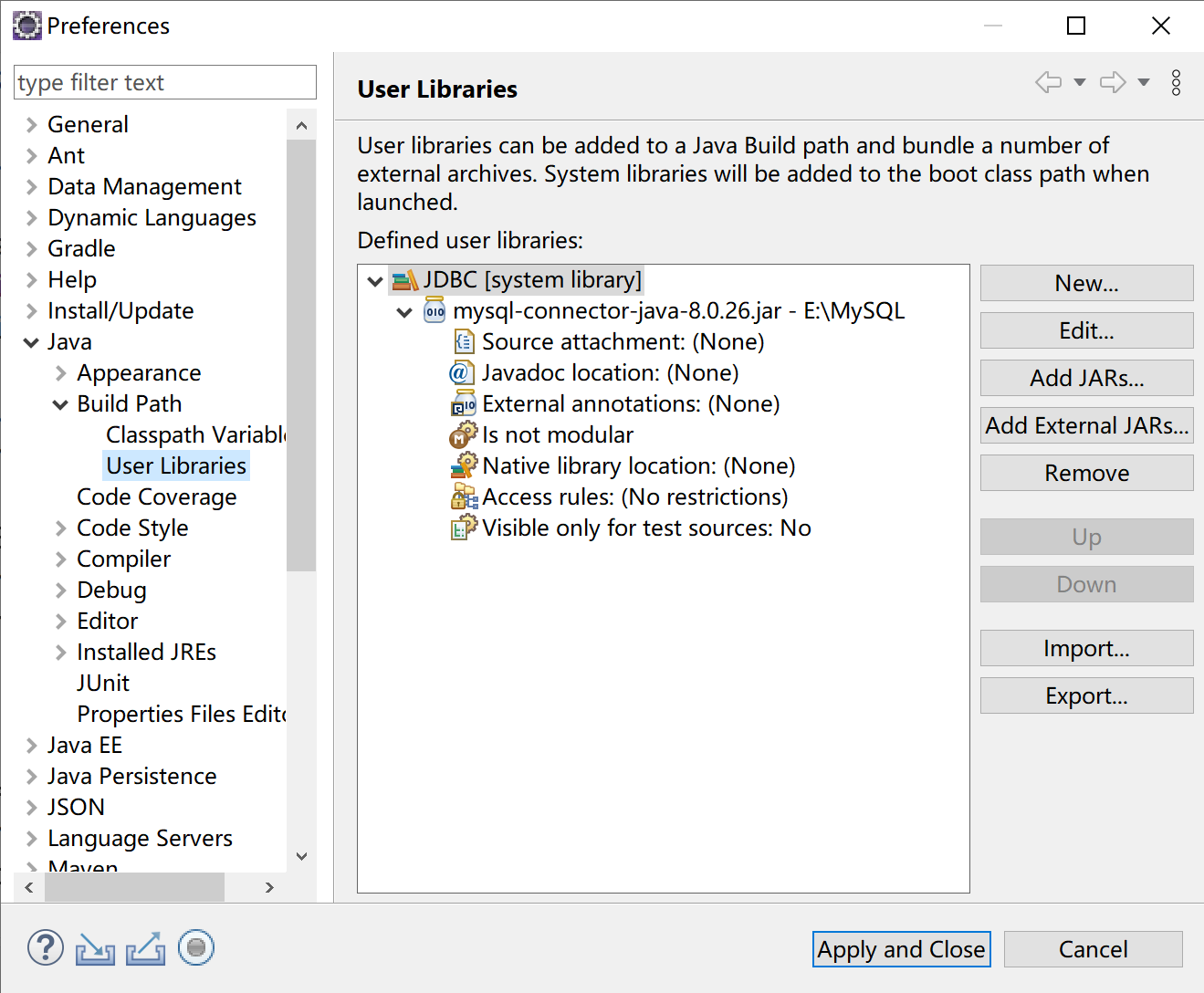This screenshot has height=993, width=1204.
Task: Select User Libraries in the left sidebar
Action: (175, 465)
